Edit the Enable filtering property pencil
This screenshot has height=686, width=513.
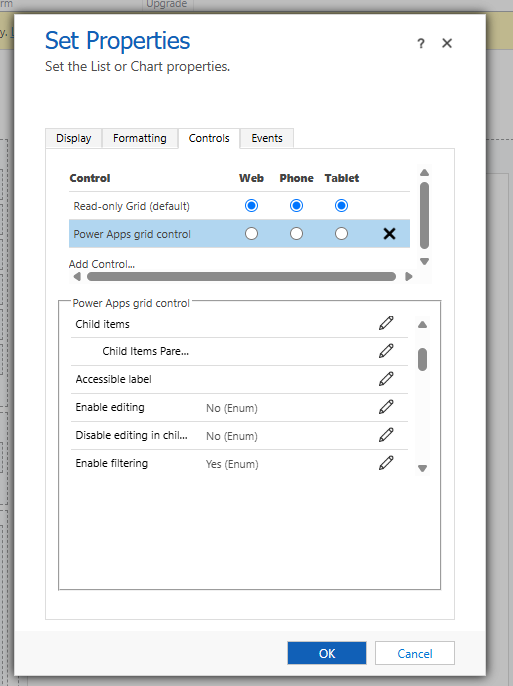tap(386, 463)
